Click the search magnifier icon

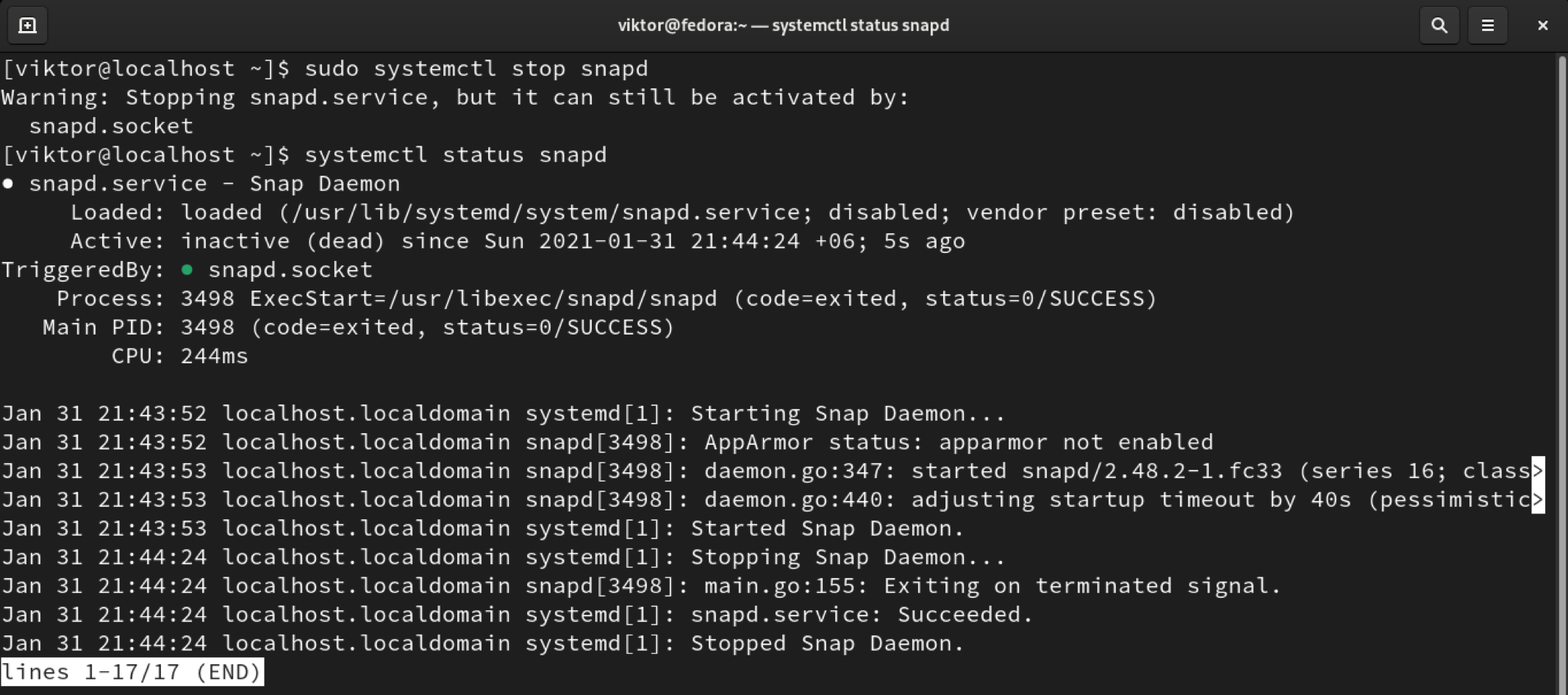[1439, 26]
